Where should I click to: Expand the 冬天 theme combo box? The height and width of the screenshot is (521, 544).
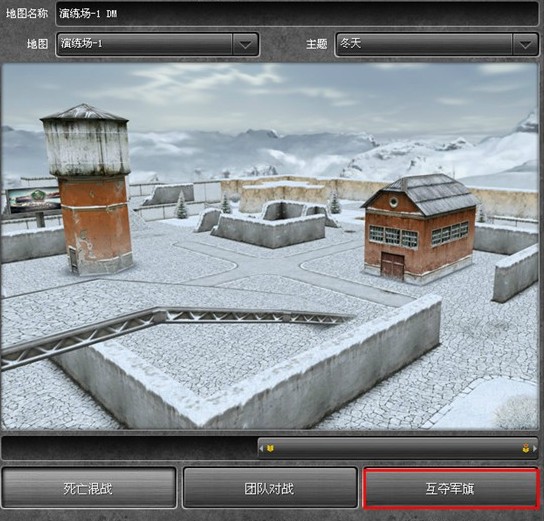click(436, 44)
